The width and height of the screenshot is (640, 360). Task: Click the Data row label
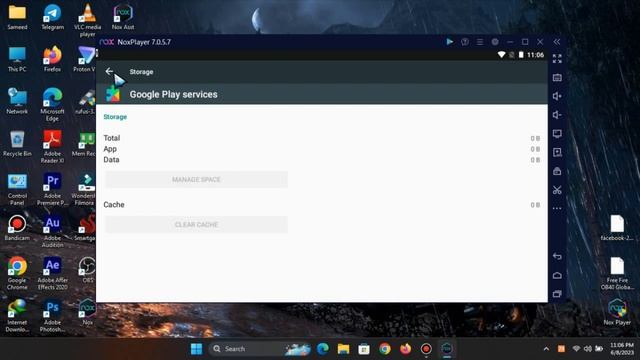(111, 160)
